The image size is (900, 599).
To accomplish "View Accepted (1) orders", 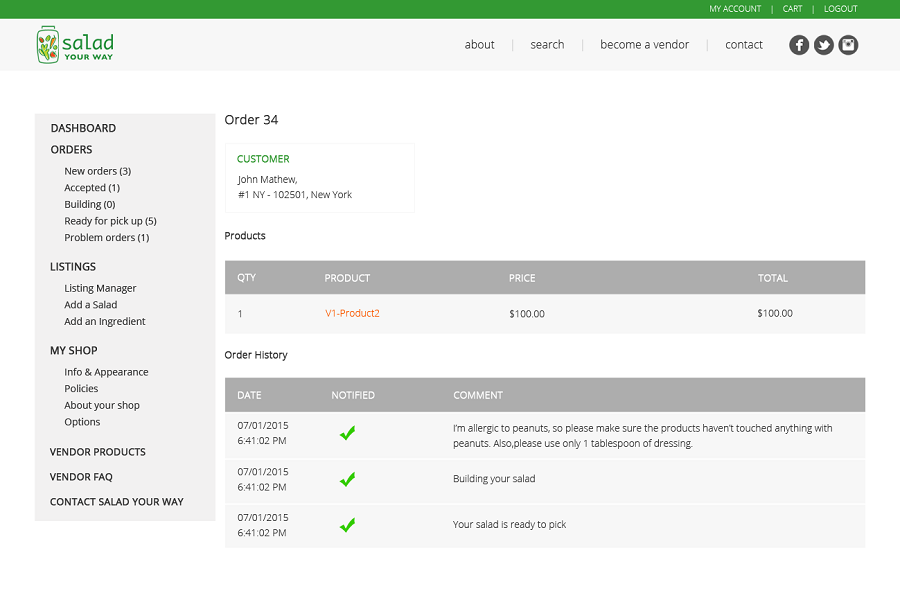I will coord(92,188).
